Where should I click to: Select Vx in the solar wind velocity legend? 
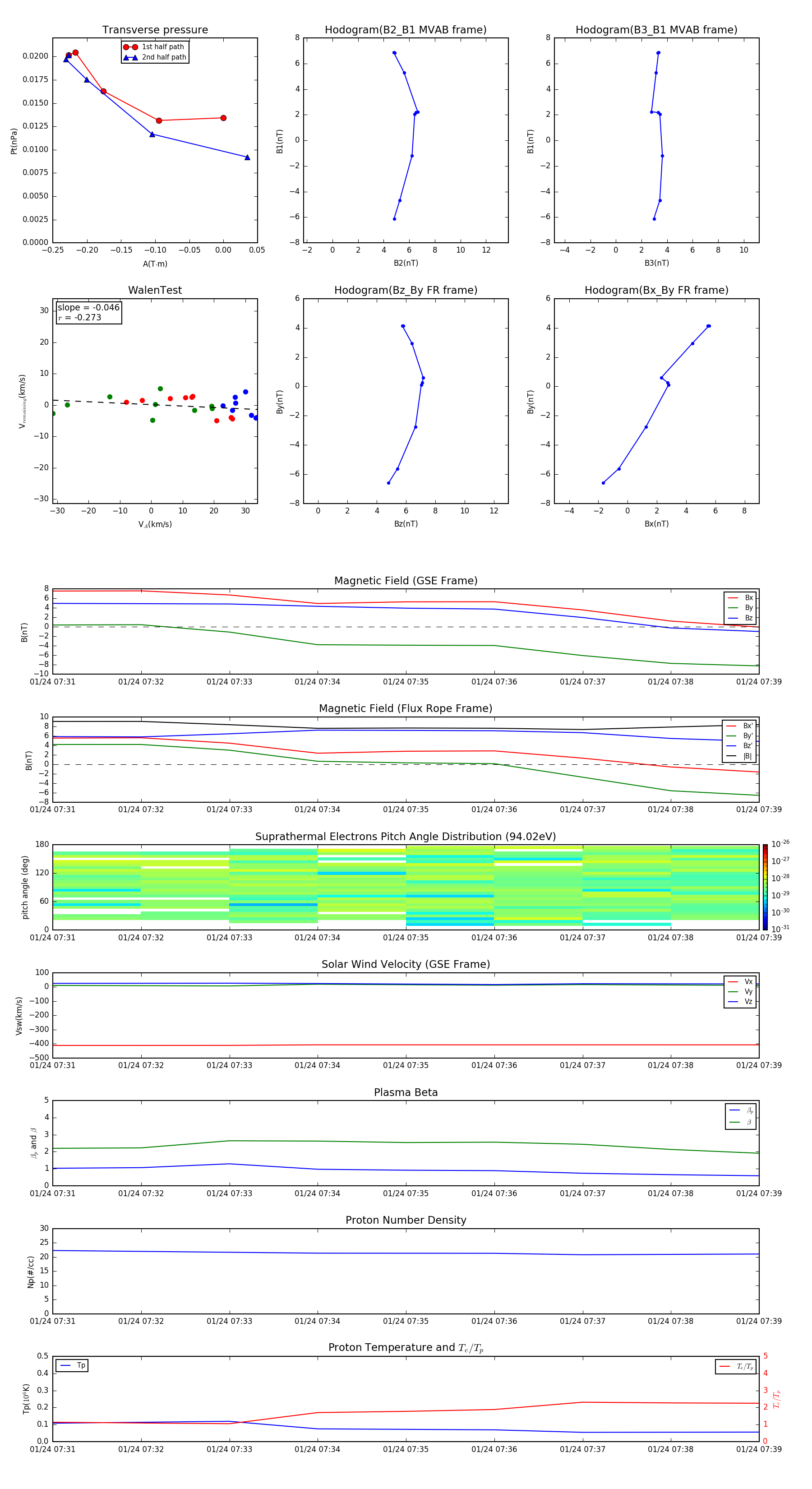point(740,982)
